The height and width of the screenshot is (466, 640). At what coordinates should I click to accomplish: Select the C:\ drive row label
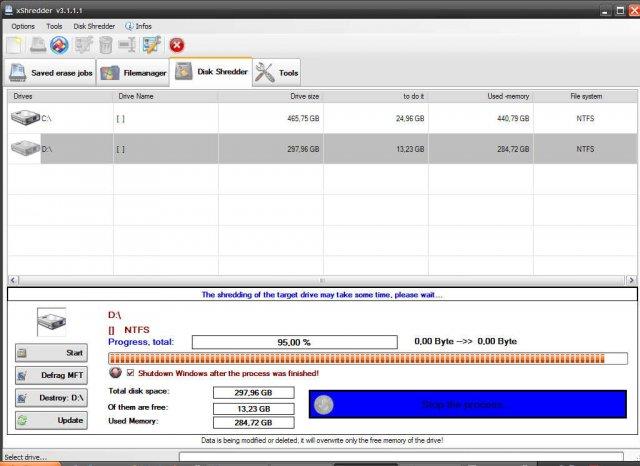[46, 118]
